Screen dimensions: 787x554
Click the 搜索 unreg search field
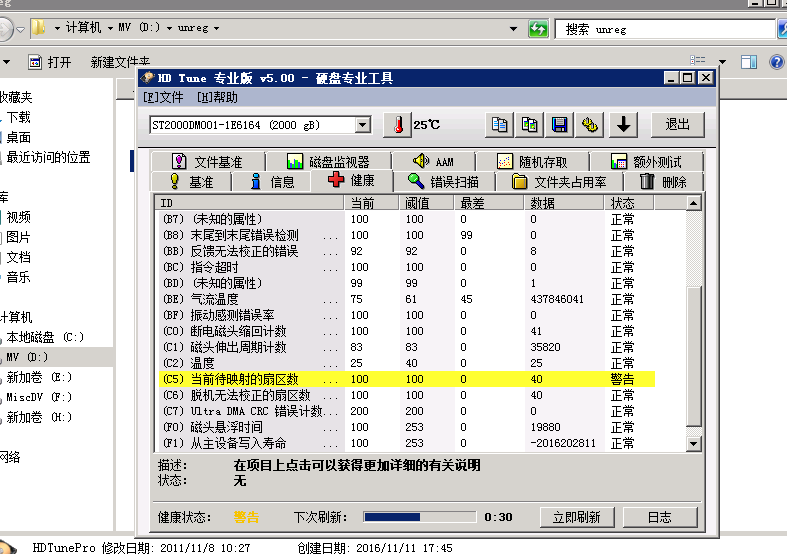(665, 29)
